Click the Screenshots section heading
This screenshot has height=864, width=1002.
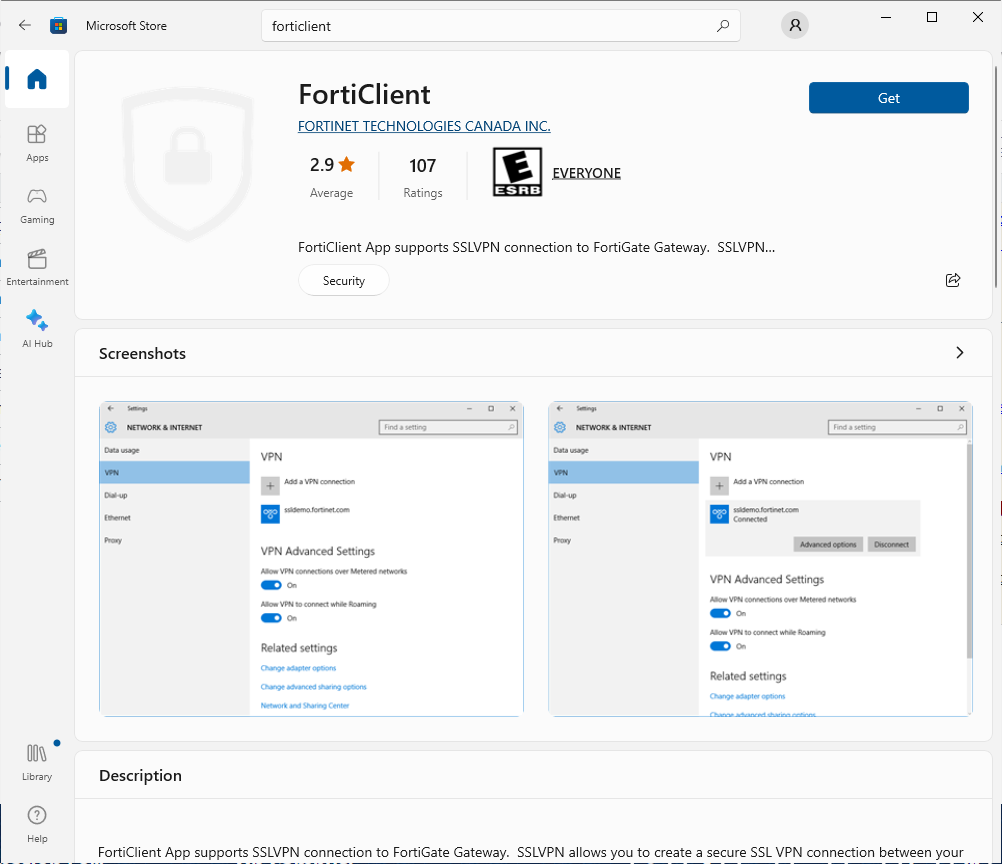pos(143,353)
